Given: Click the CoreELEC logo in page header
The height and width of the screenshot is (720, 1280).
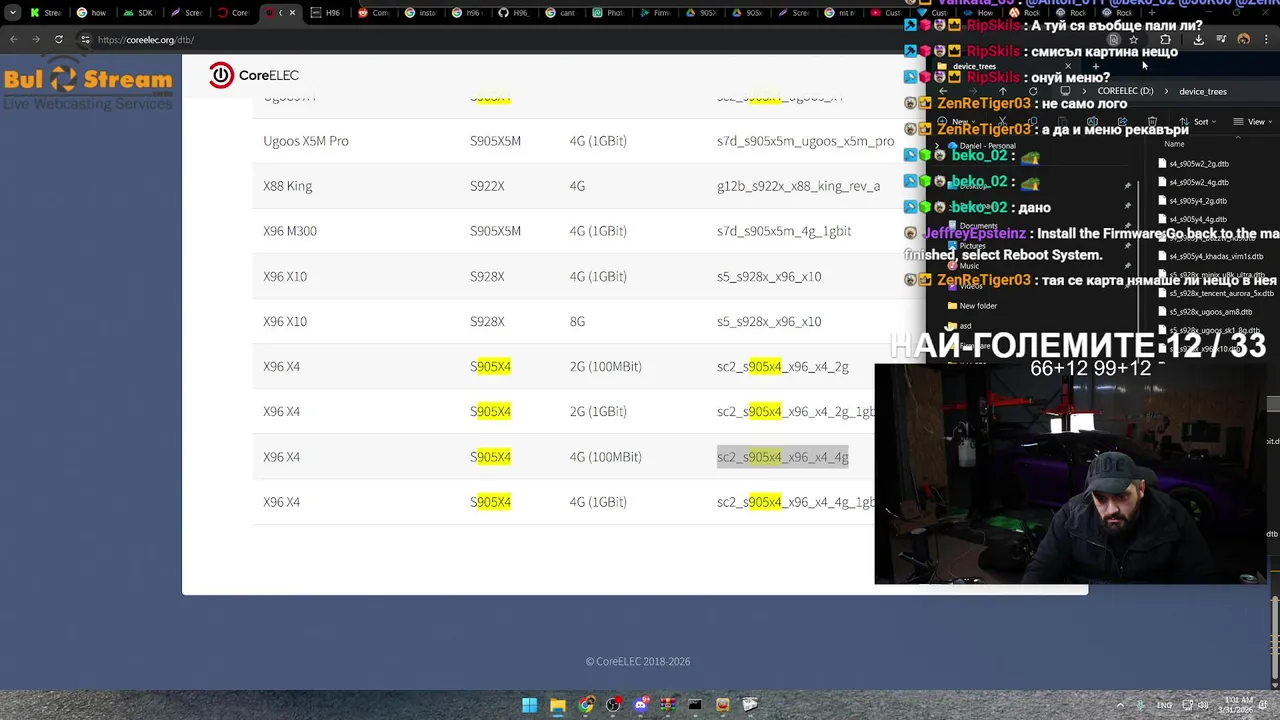Looking at the screenshot, I should point(254,75).
